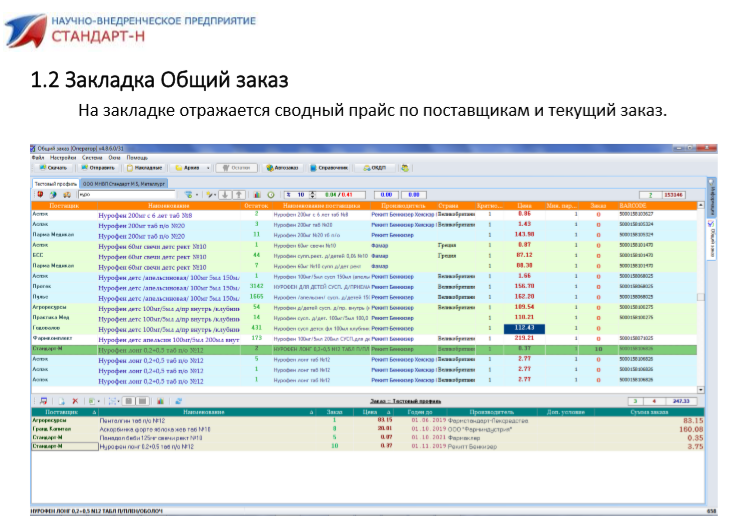Viewport: 732px width, 516px height.
Task: Click price 143.98 in Парма Медикал row
Action: 524,234
